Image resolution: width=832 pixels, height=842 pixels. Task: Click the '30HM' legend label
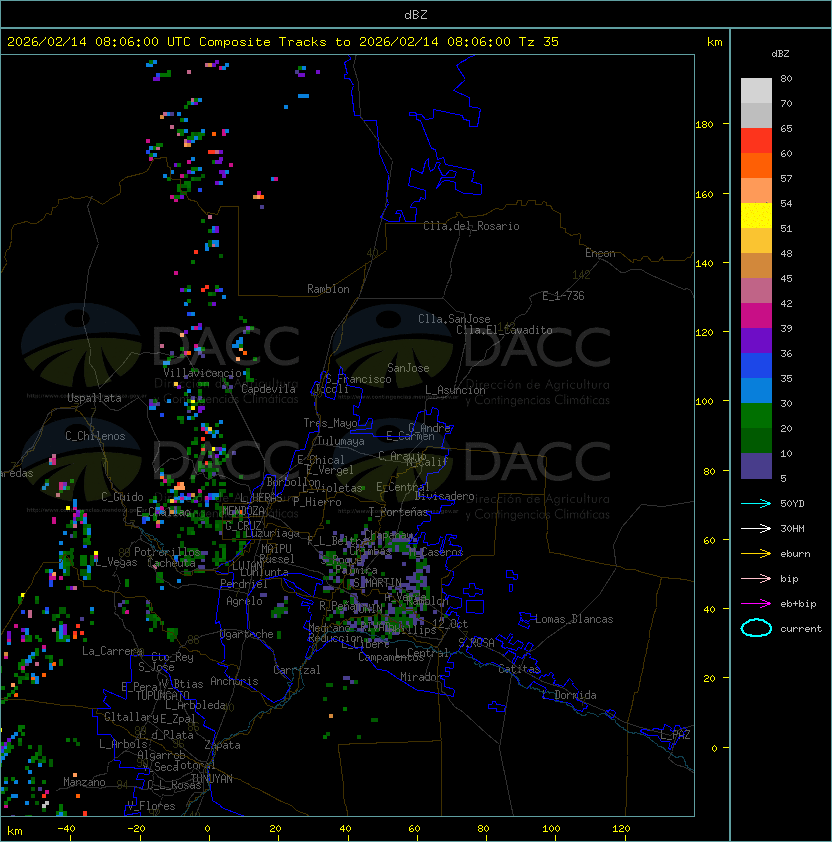[x=792, y=528]
